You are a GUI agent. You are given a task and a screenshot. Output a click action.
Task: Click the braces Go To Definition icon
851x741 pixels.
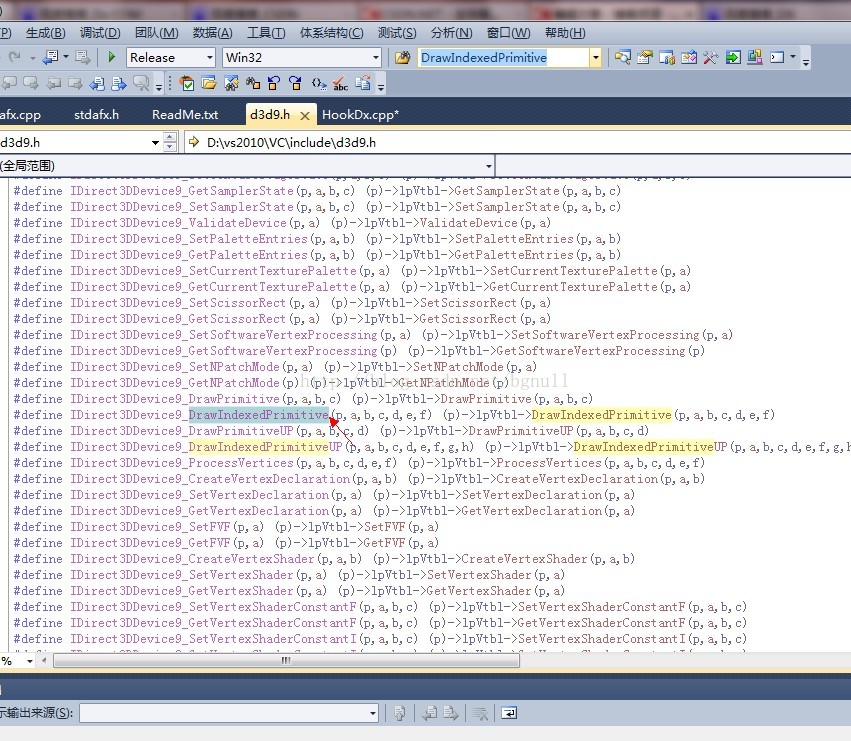[319, 83]
